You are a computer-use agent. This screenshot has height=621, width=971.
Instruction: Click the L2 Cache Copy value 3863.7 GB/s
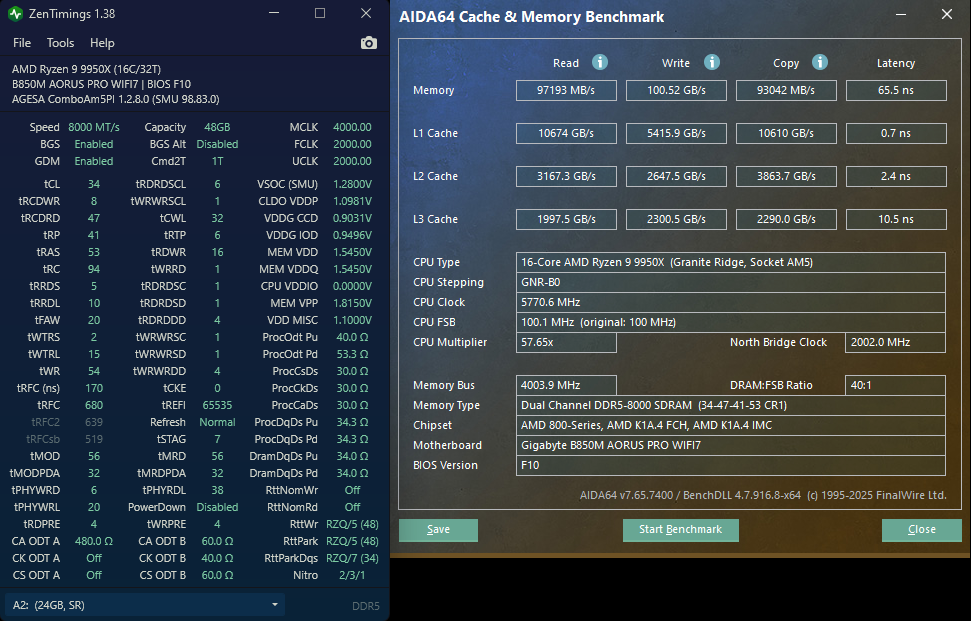pyautogui.click(x=786, y=176)
